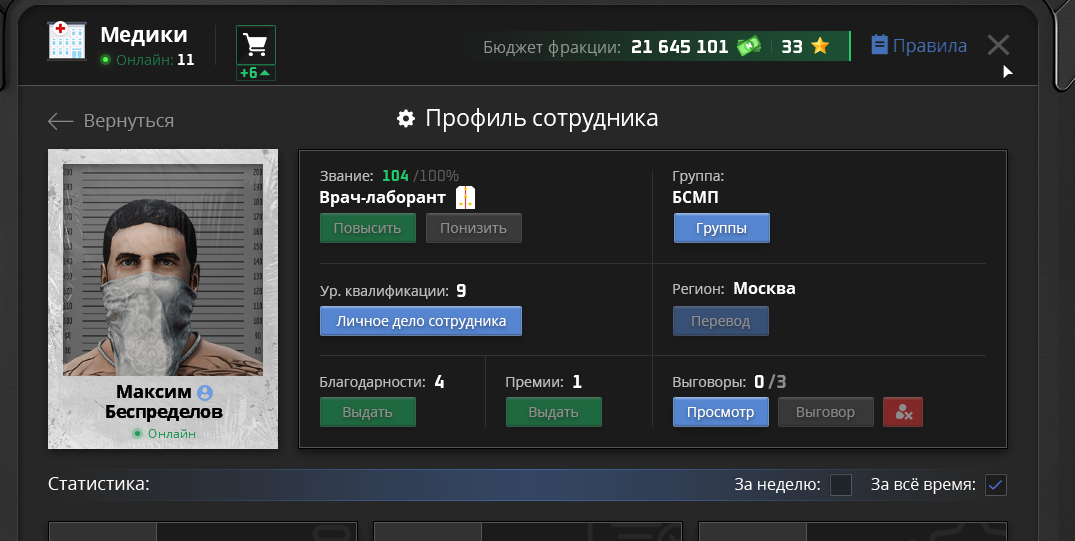Image resolution: width=1075 pixels, height=541 pixels.
Task: Click the rank uniform icon next to Врач-лаборант
Action: click(x=466, y=197)
